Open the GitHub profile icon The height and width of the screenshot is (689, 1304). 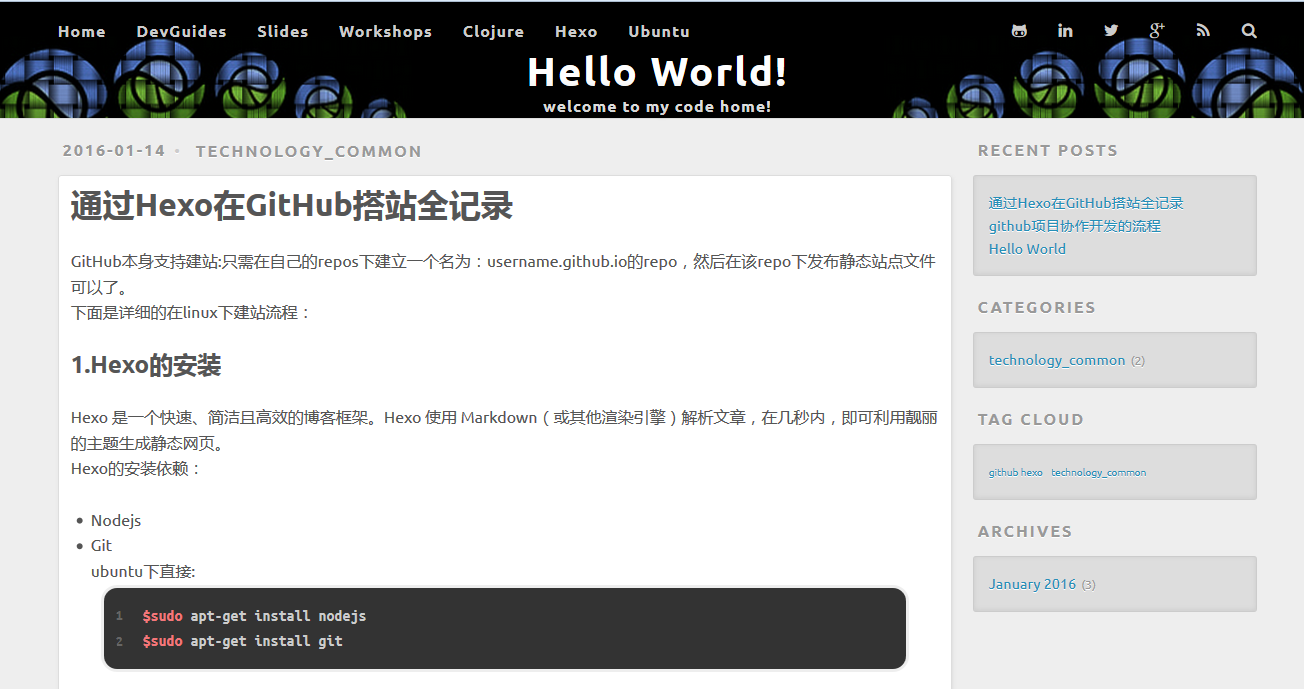pos(1019,31)
